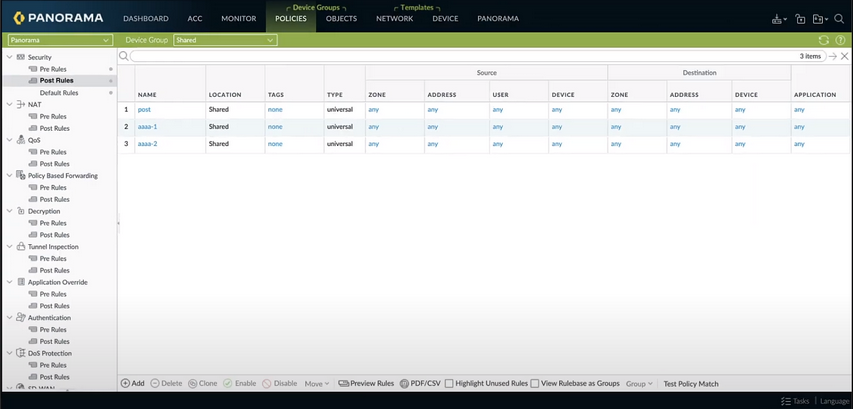This screenshot has width=853, height=409.
Task: Click Test Policy Match button
Action: coord(691,383)
